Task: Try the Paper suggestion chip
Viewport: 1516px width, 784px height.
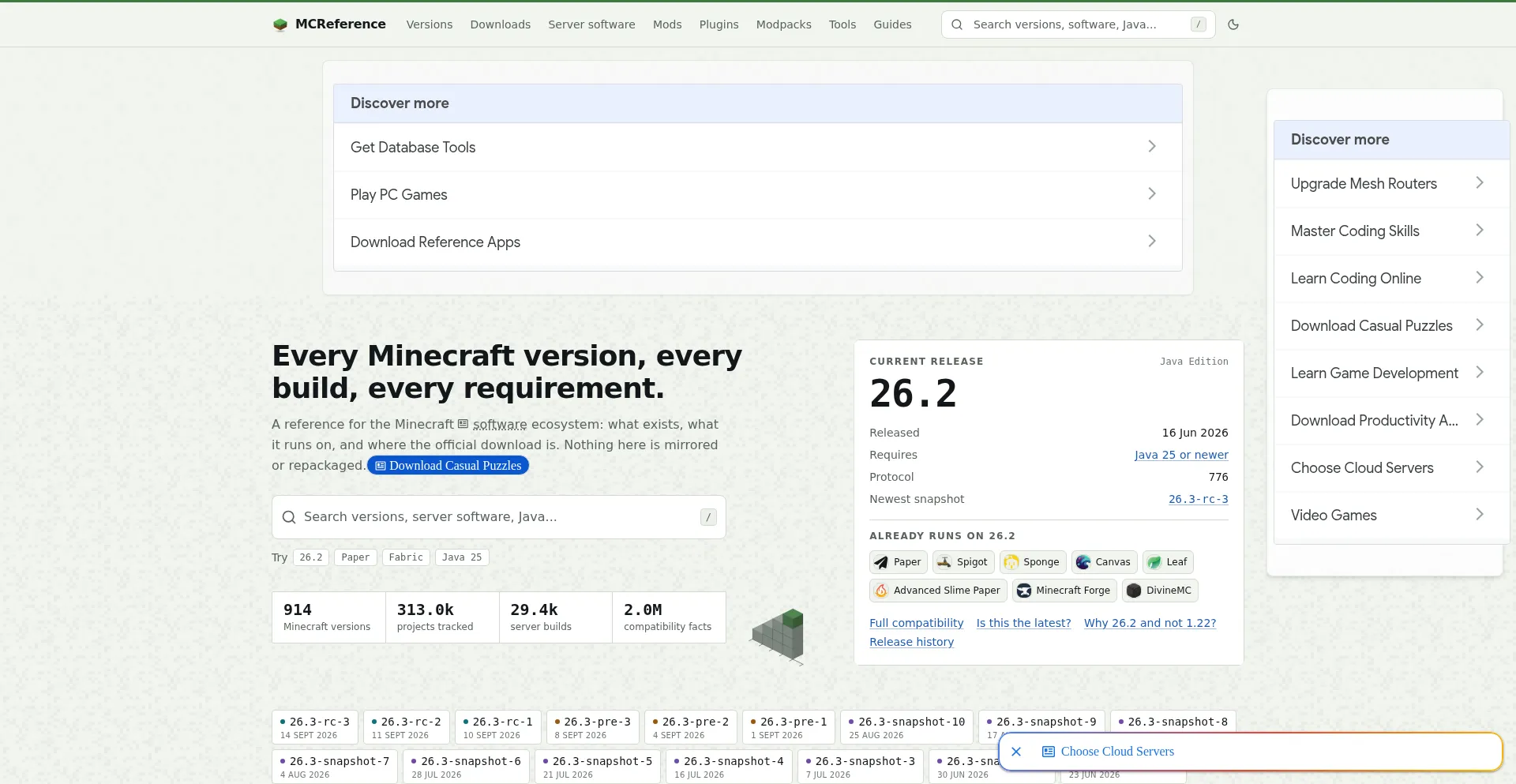Action: click(x=355, y=557)
